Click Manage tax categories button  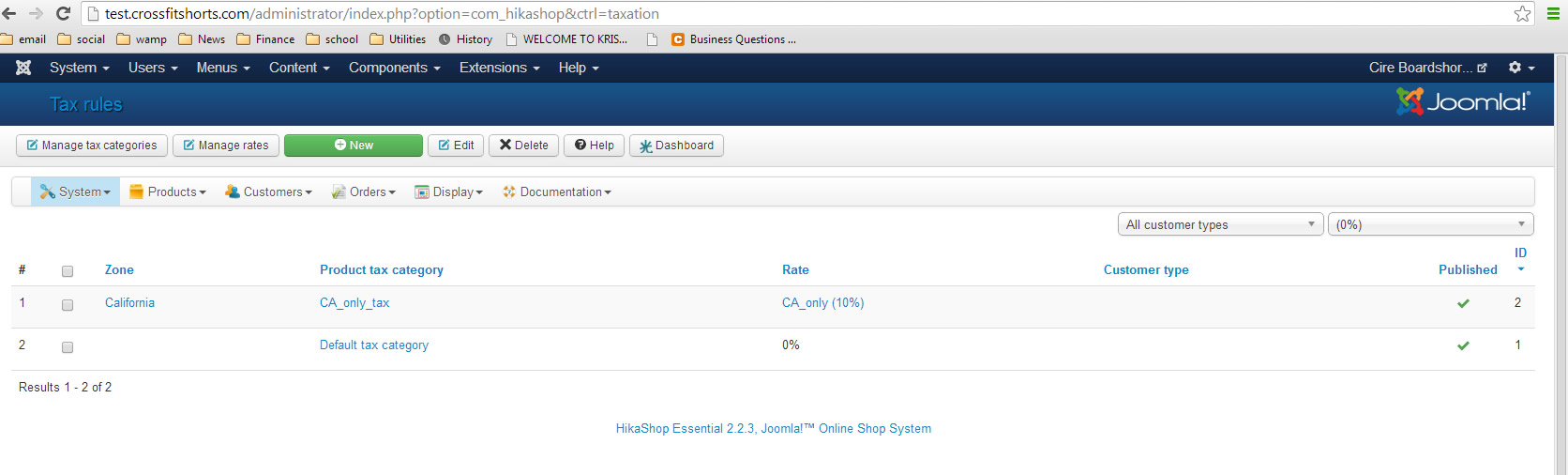(92, 146)
